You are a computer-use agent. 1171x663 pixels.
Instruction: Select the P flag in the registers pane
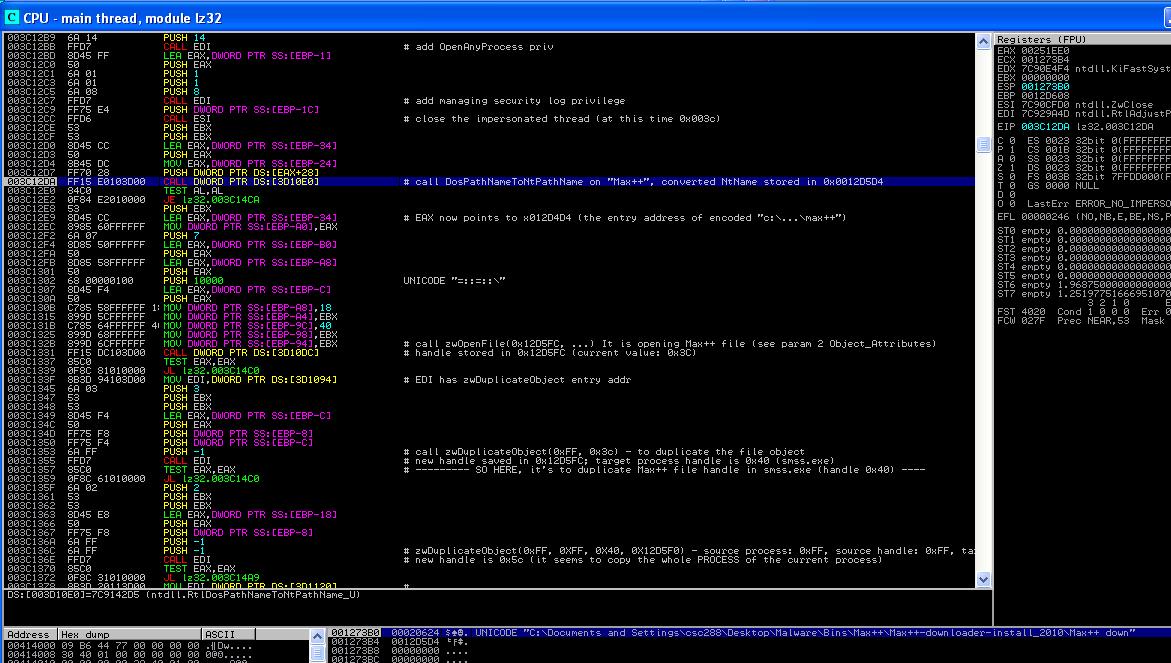1005,149
